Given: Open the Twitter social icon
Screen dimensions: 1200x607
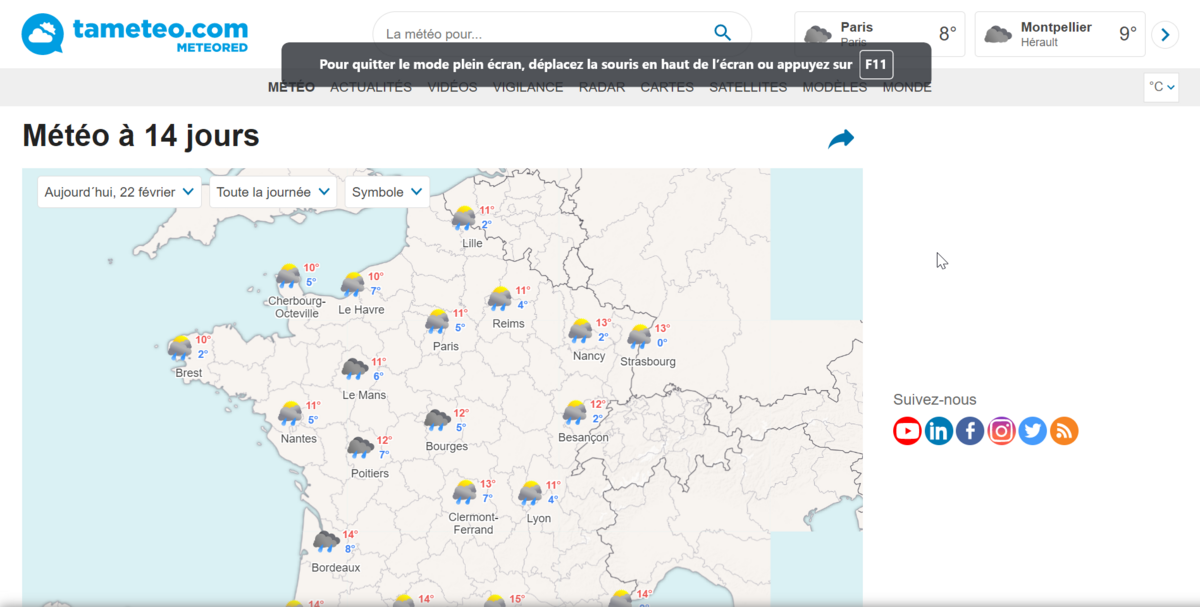Looking at the screenshot, I should pos(1033,431).
